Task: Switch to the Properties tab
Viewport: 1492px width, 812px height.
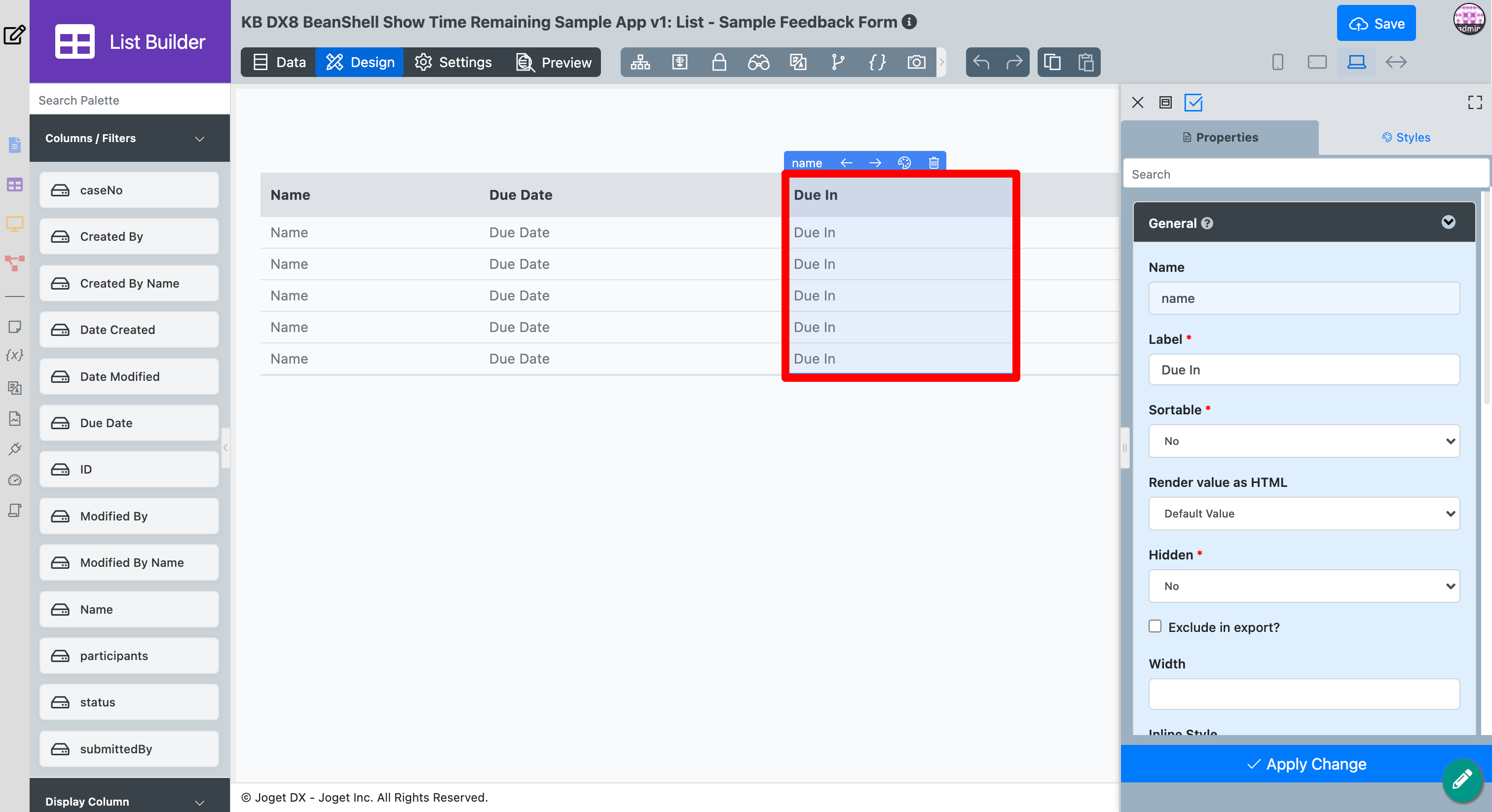Action: pos(1220,137)
